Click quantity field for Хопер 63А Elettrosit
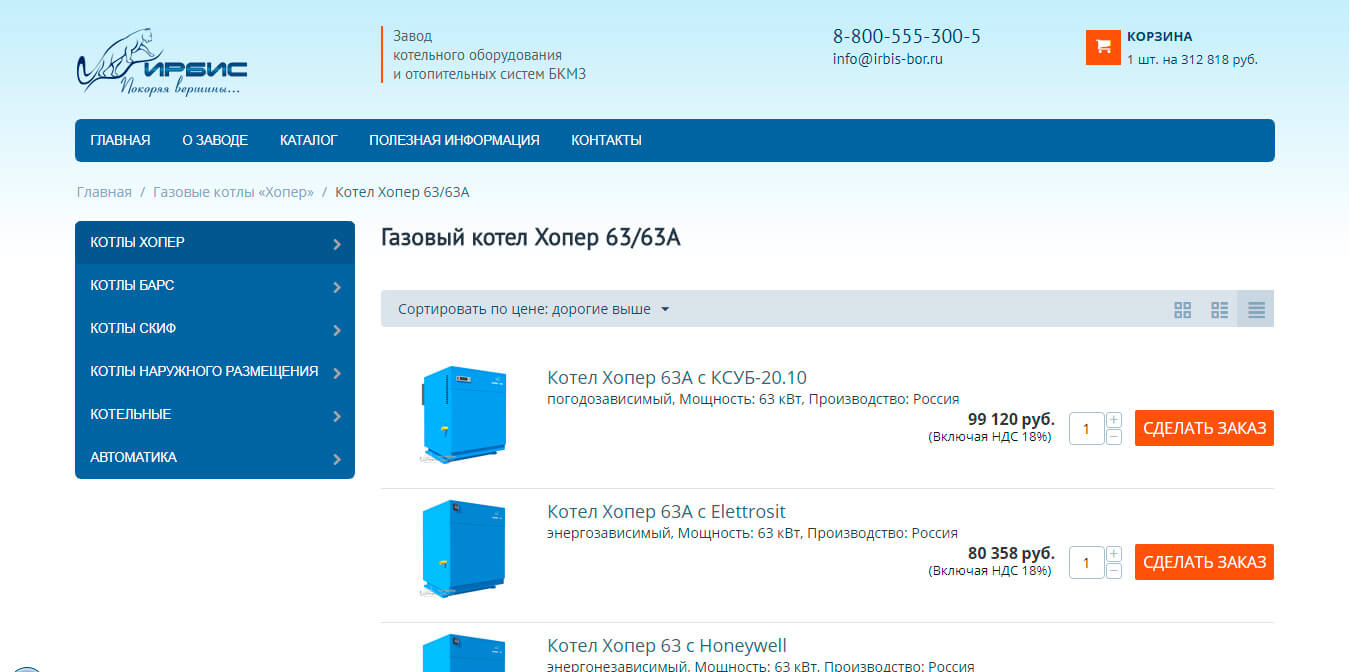 point(1086,563)
